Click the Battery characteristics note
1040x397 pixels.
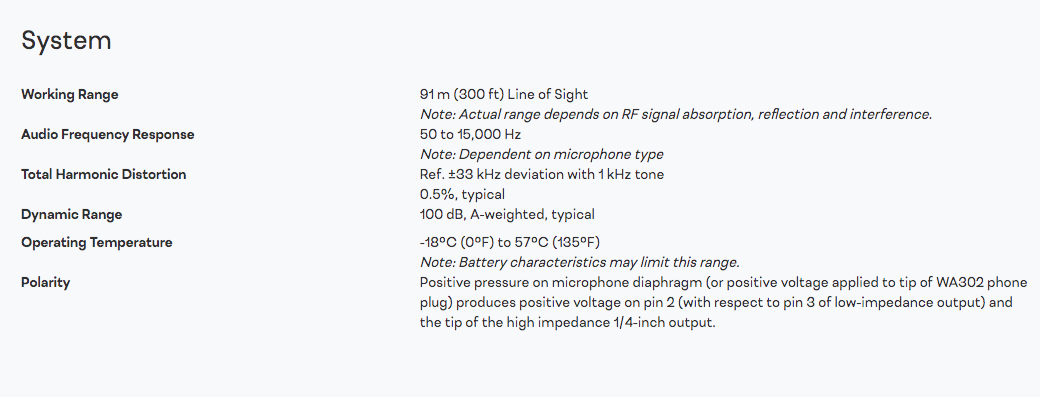click(580, 262)
